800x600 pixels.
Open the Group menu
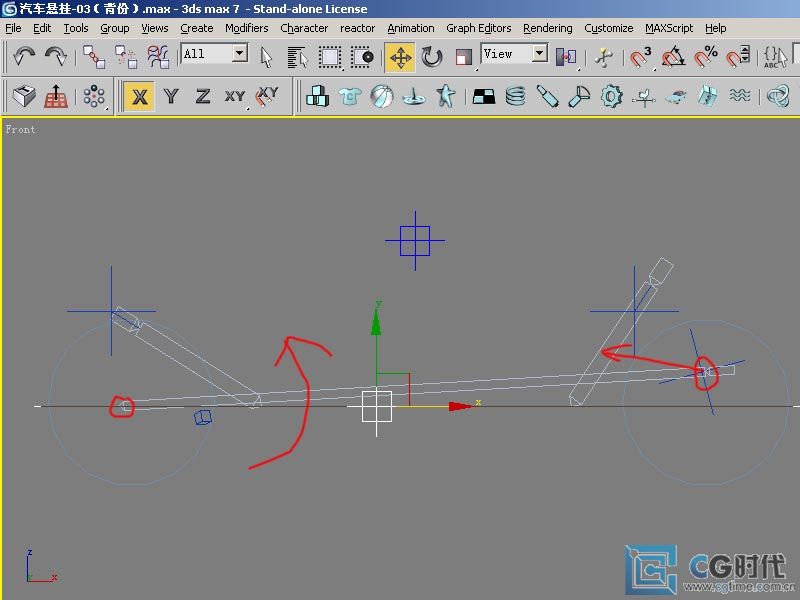coord(115,29)
